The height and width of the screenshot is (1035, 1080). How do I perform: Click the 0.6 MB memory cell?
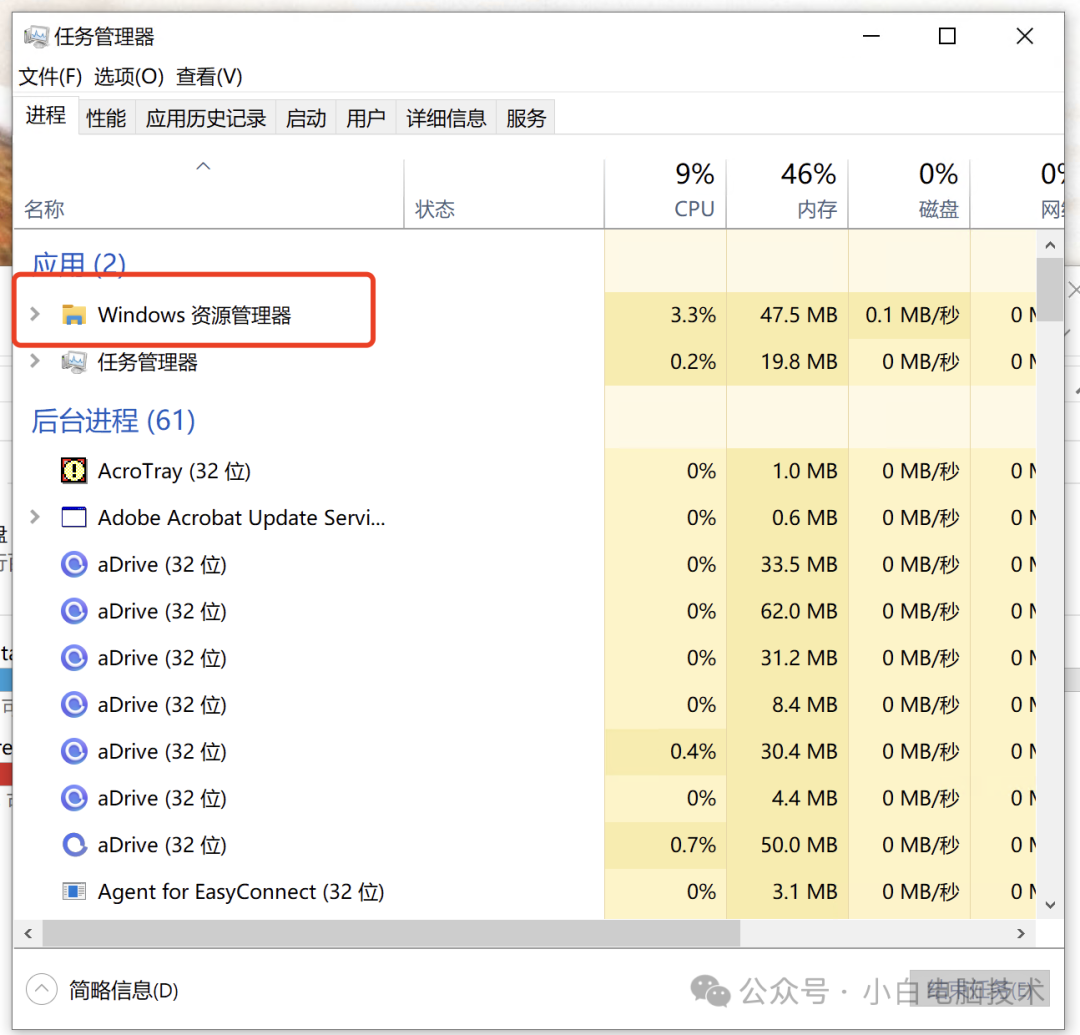tap(787, 517)
